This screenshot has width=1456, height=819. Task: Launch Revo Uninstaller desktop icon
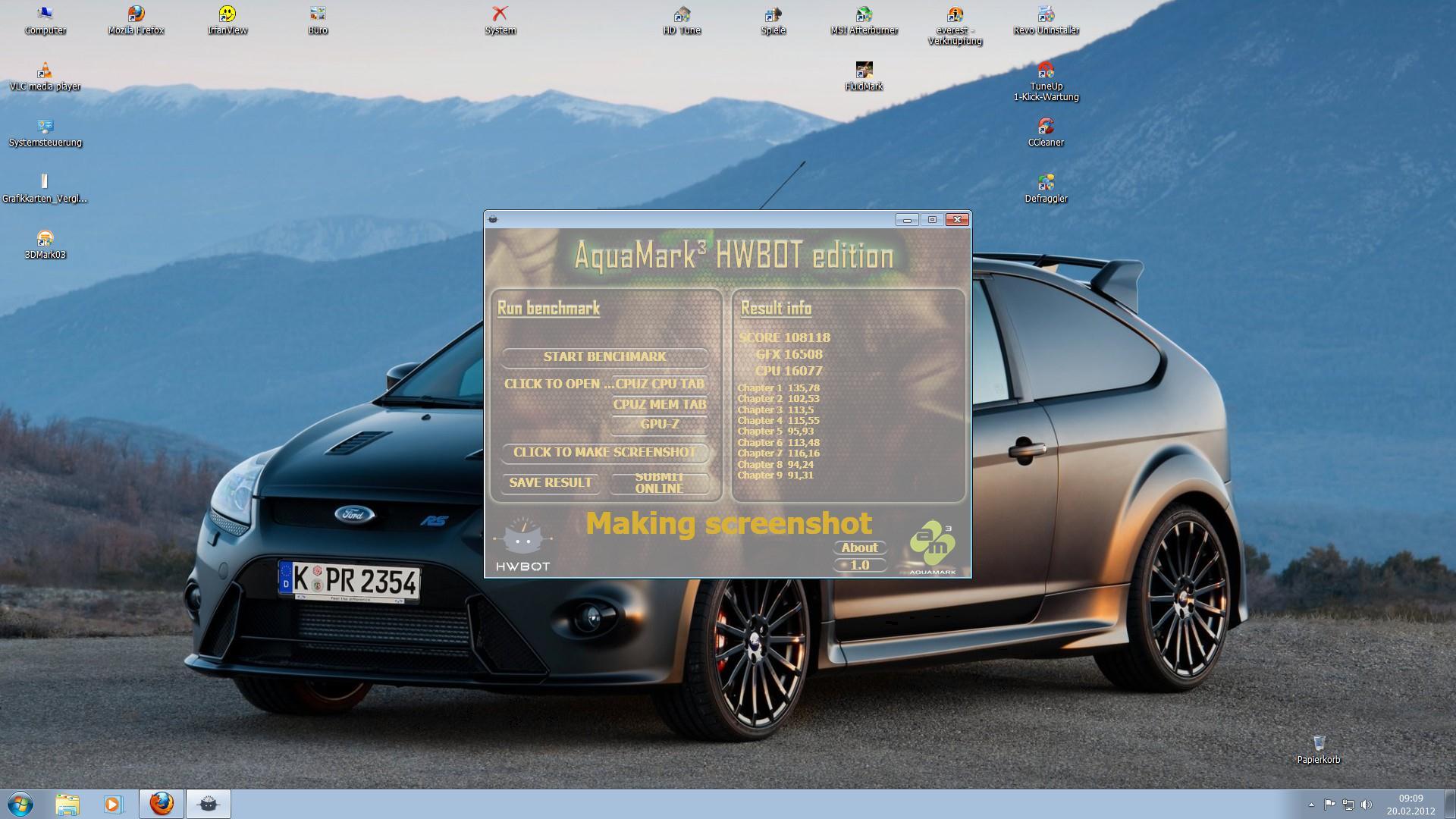click(x=1046, y=20)
